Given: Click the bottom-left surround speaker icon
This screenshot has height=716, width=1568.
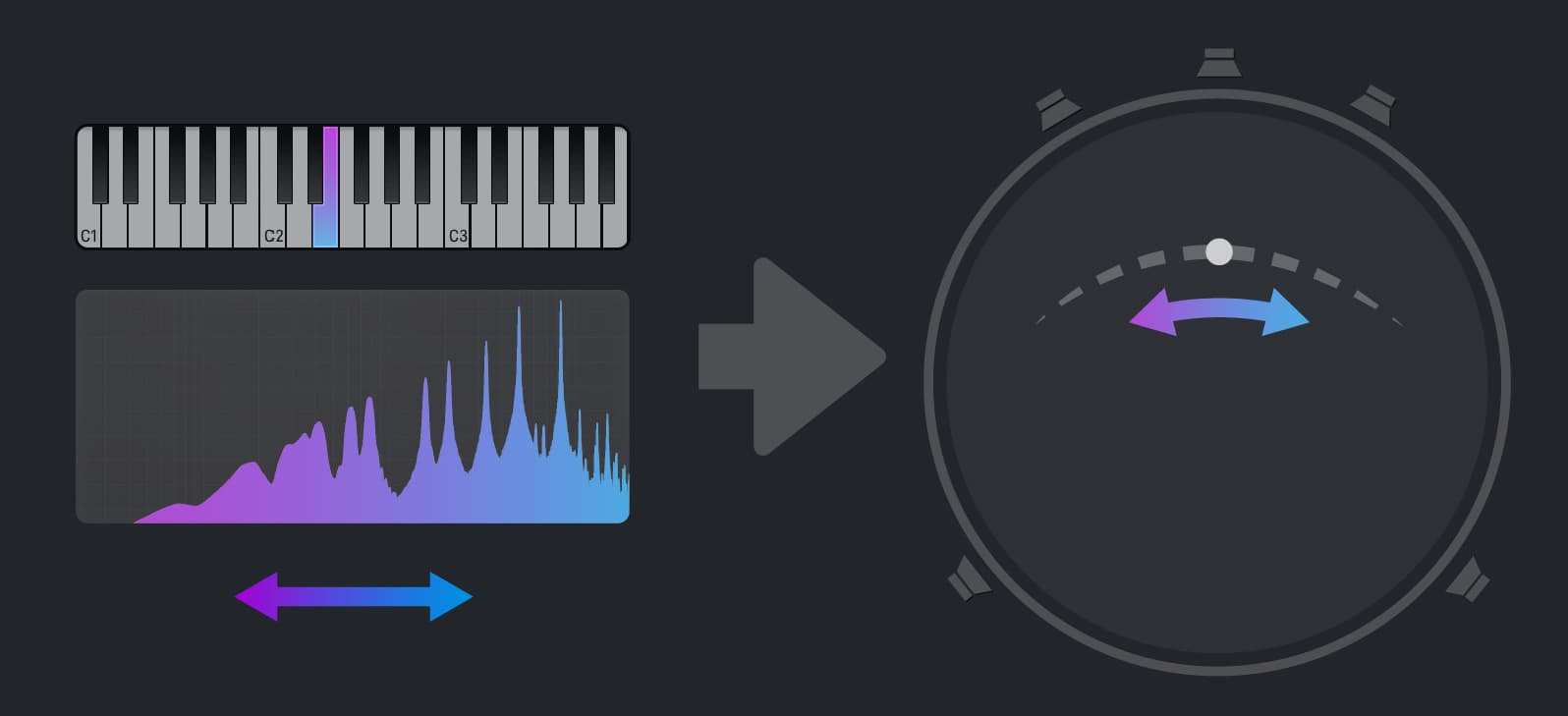Looking at the screenshot, I should point(970,578).
